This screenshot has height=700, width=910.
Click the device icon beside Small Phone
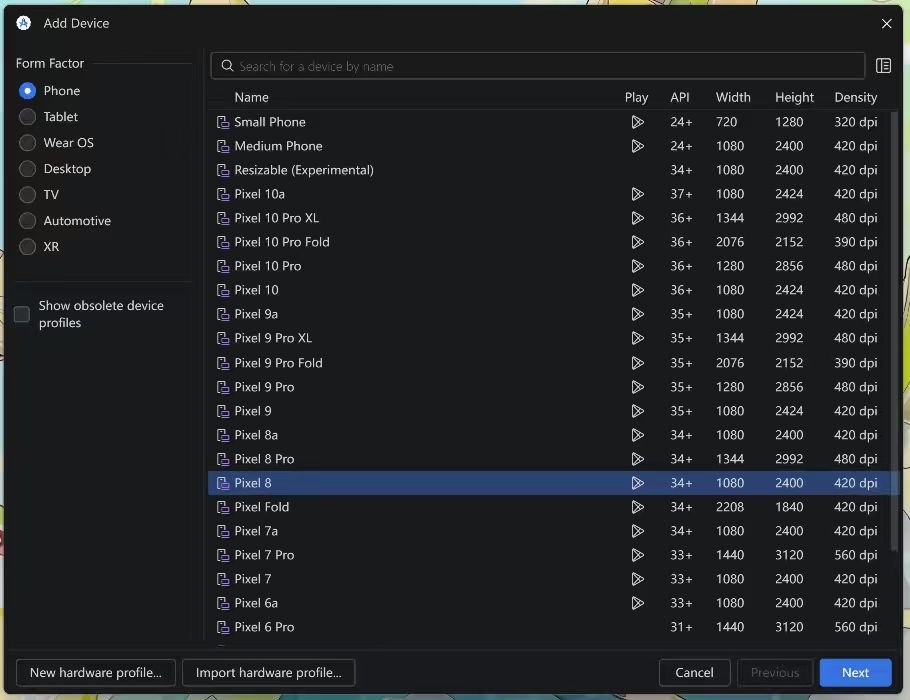click(223, 122)
